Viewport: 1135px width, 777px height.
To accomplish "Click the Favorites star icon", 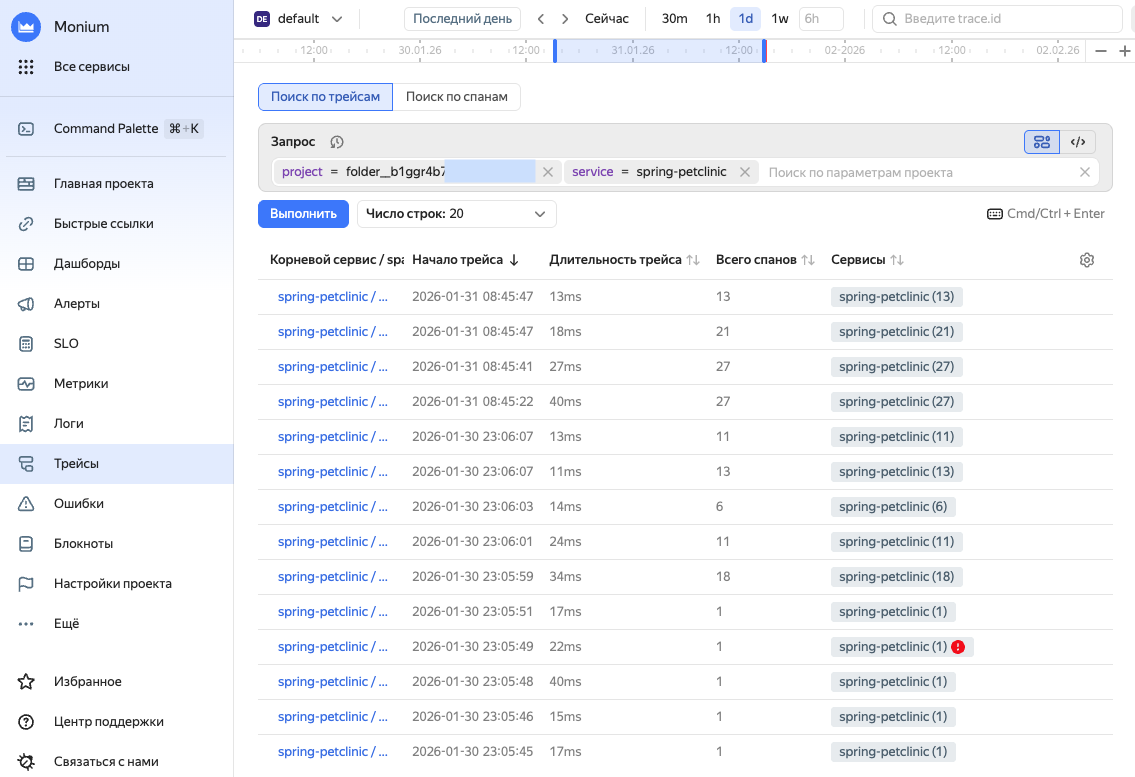I will 27,682.
